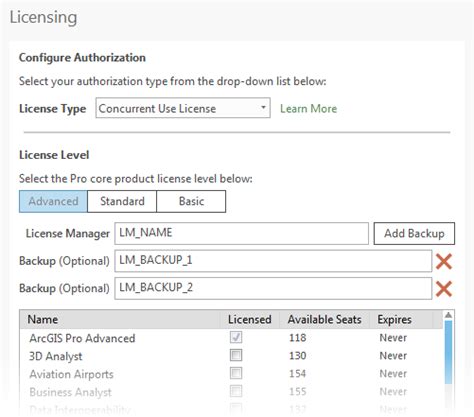The width and height of the screenshot is (474, 417).
Task: Click Never in the ArcGIS Pro Advanced row
Action: 393,338
